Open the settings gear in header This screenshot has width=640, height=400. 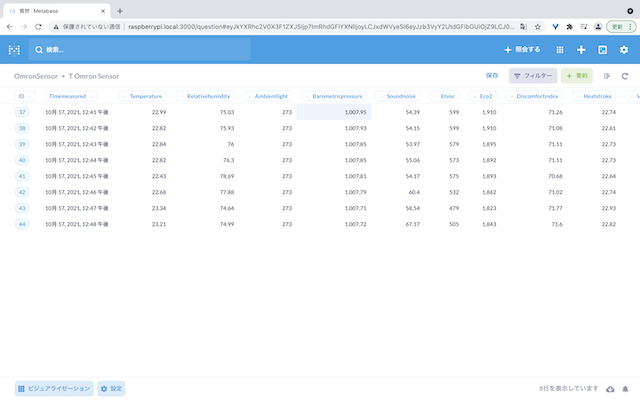tap(624, 50)
